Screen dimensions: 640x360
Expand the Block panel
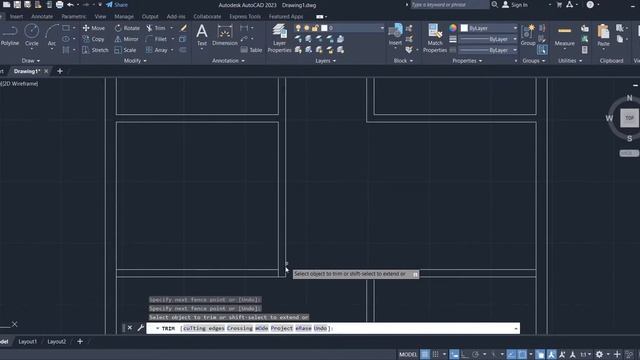point(403,60)
